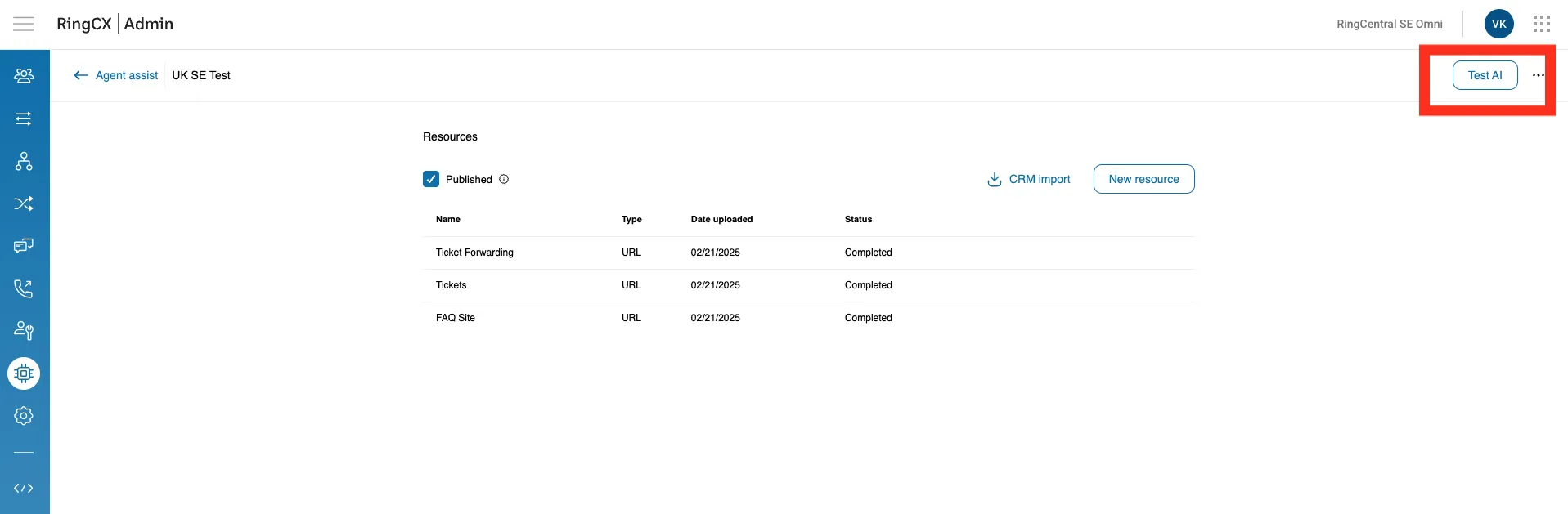The height and width of the screenshot is (514, 1568).
Task: Click the outbound phone call sidebar icon
Action: coord(24,288)
